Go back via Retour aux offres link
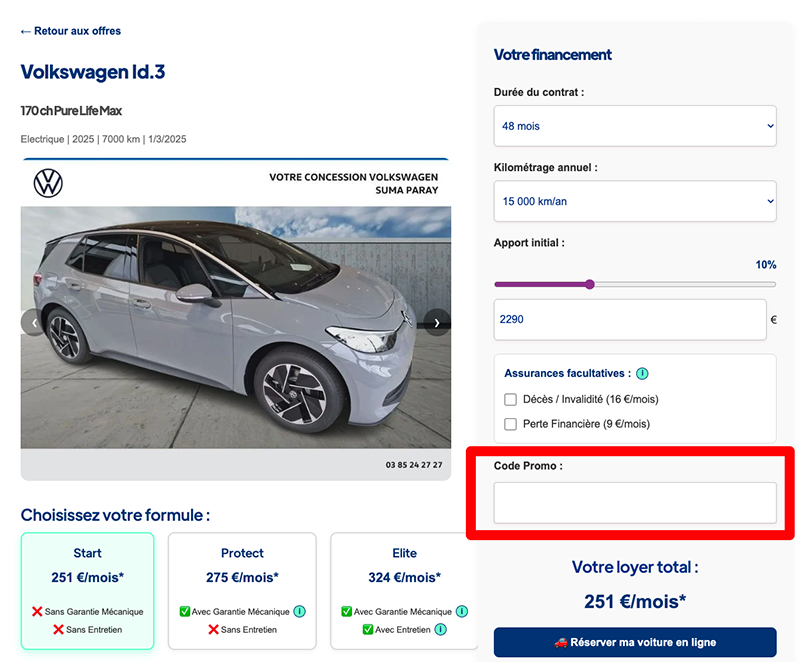This screenshot has height=662, width=800. [71, 31]
